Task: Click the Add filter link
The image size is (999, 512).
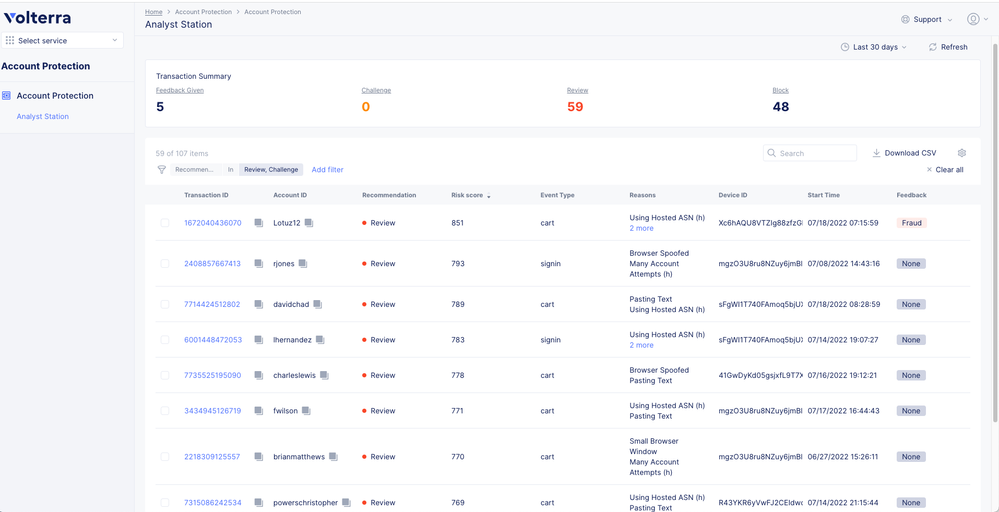Action: (327, 170)
